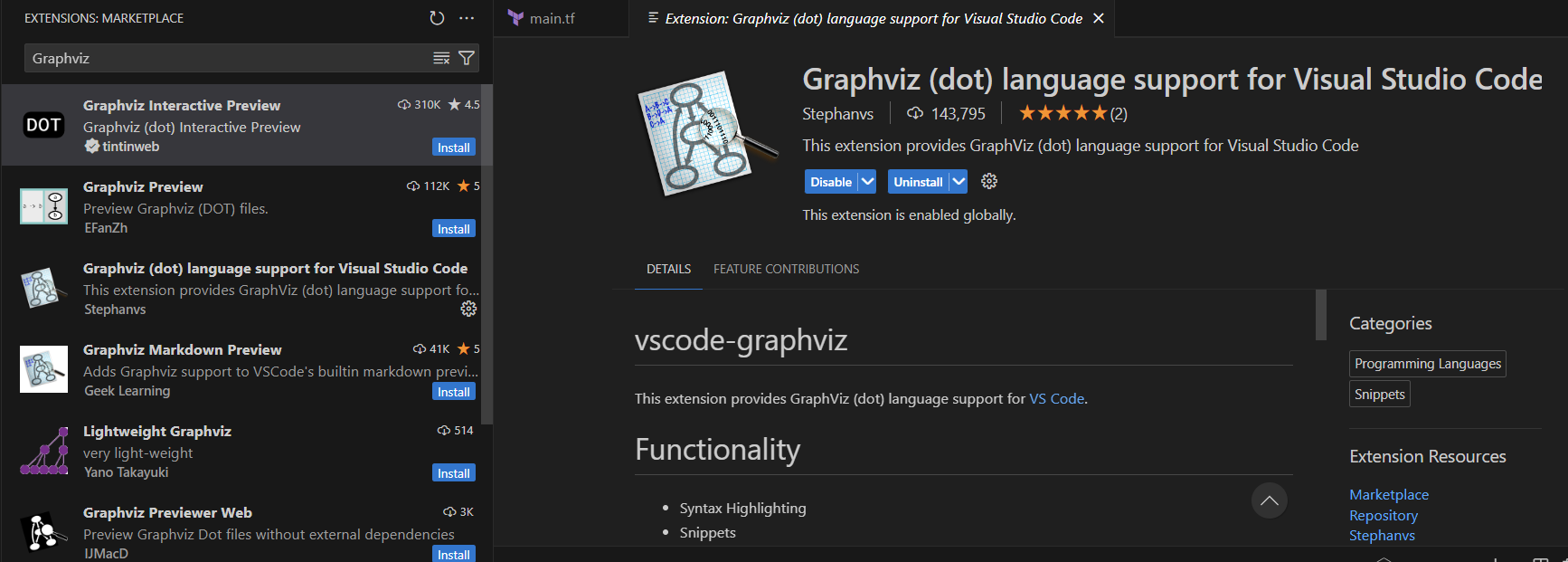Click the 143,795 install count
This screenshot has width=1568, height=562.
point(947,113)
